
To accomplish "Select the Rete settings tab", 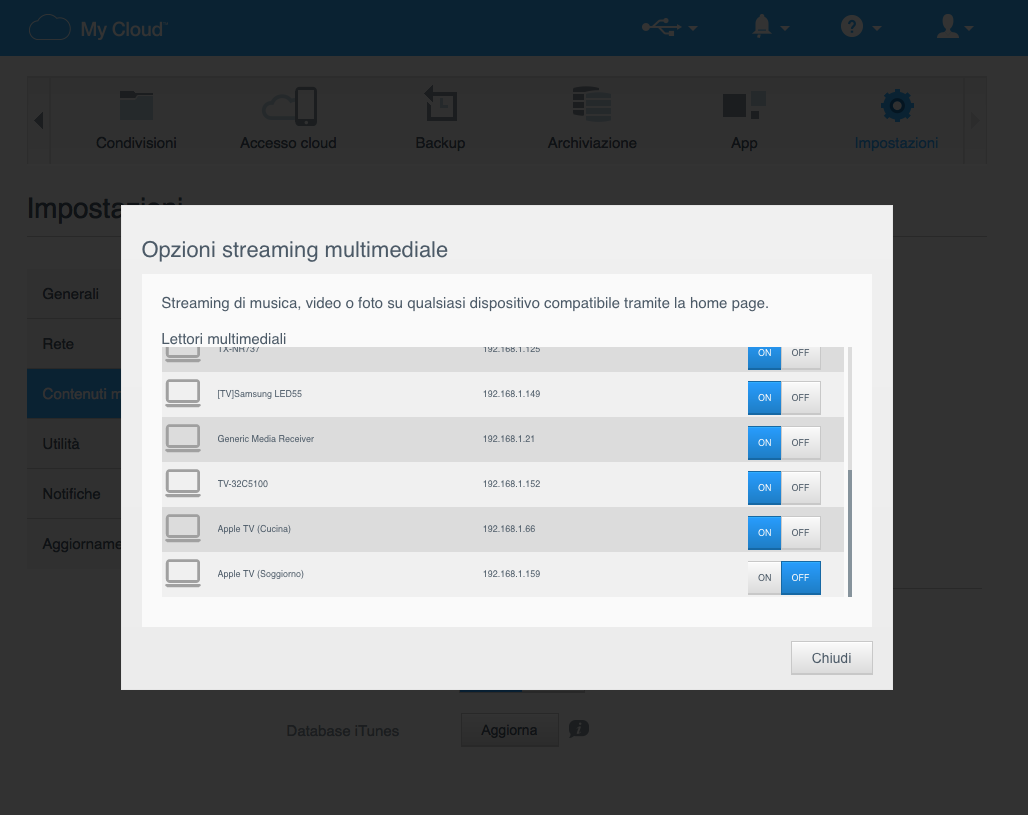I will 74,344.
